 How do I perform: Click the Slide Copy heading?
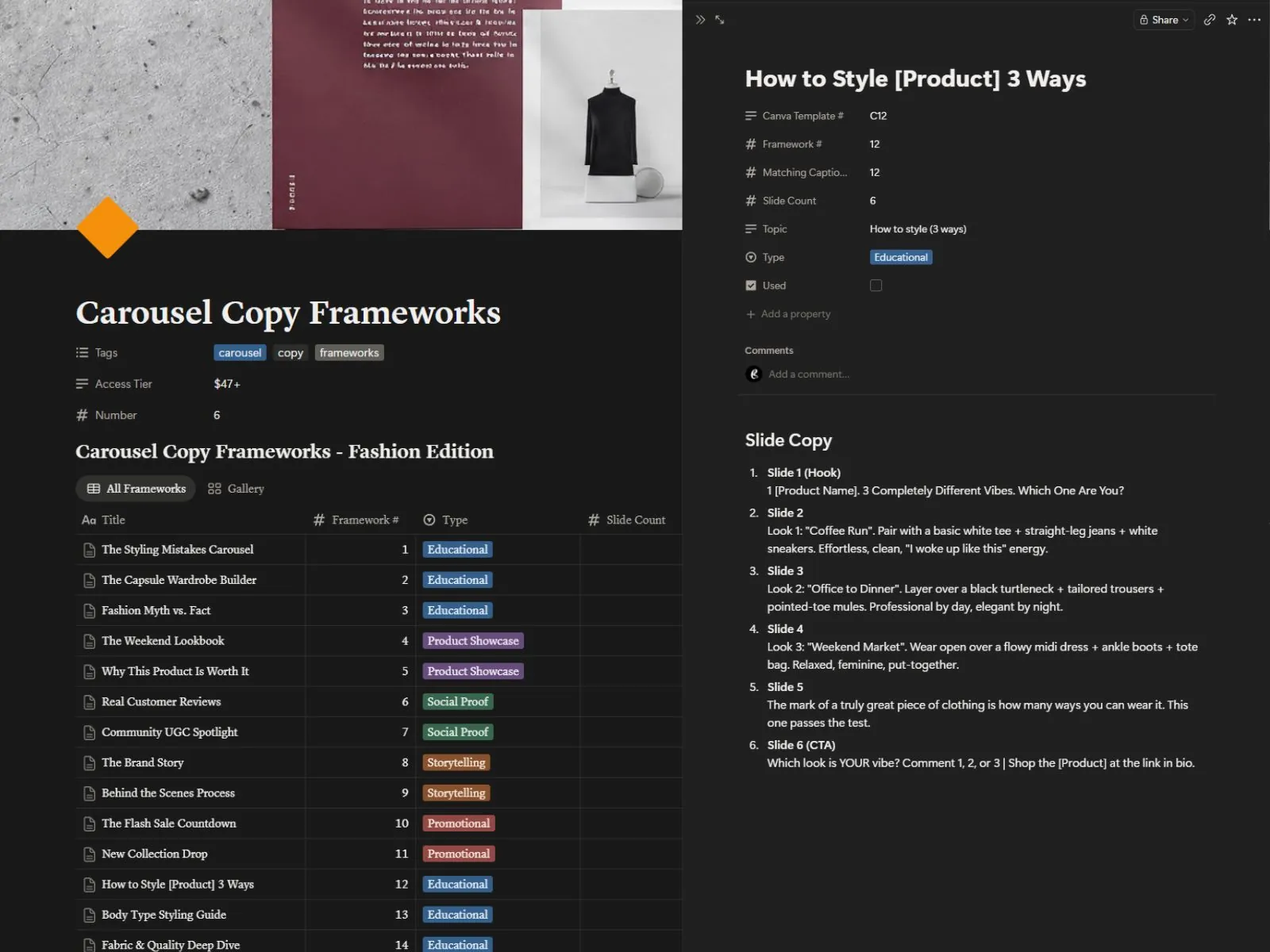coord(788,440)
